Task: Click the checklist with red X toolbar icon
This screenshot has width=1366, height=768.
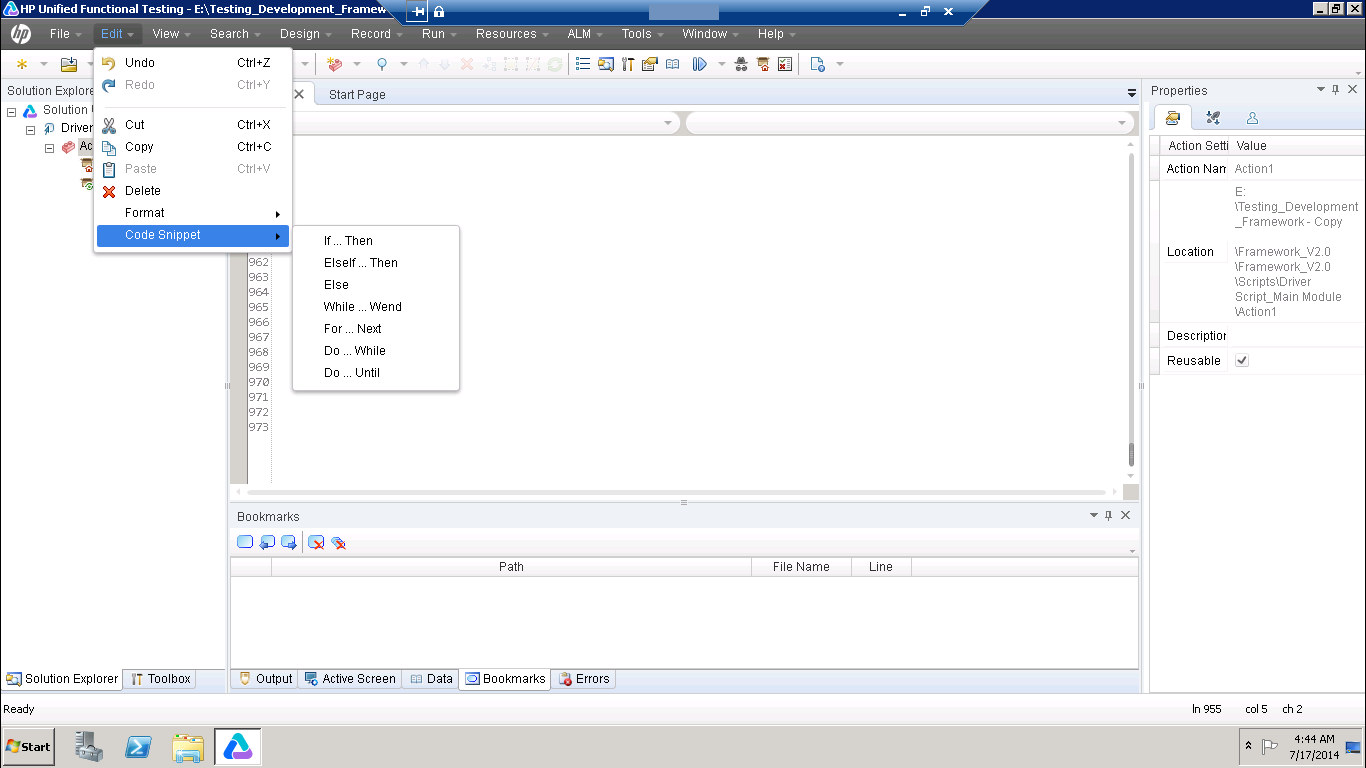Action: (785, 64)
